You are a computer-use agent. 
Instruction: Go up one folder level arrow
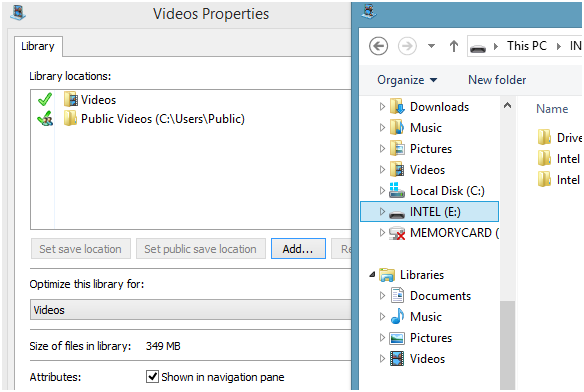click(453, 46)
